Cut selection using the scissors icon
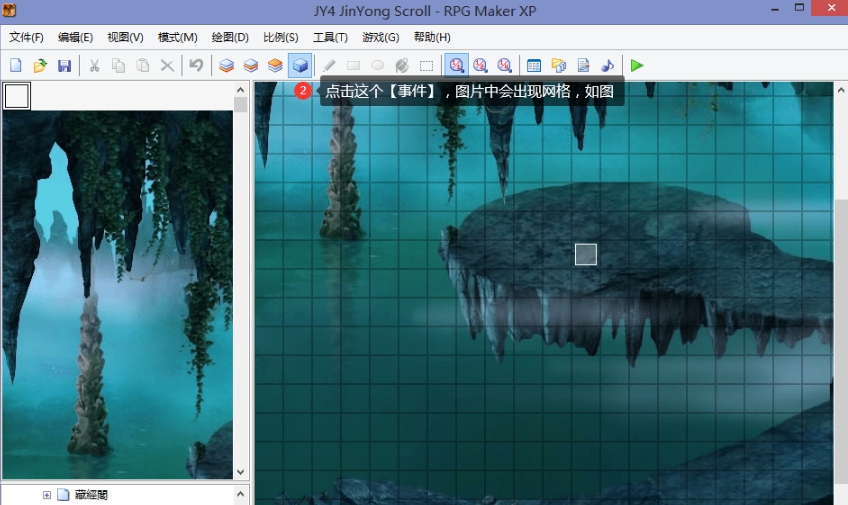 coord(94,65)
